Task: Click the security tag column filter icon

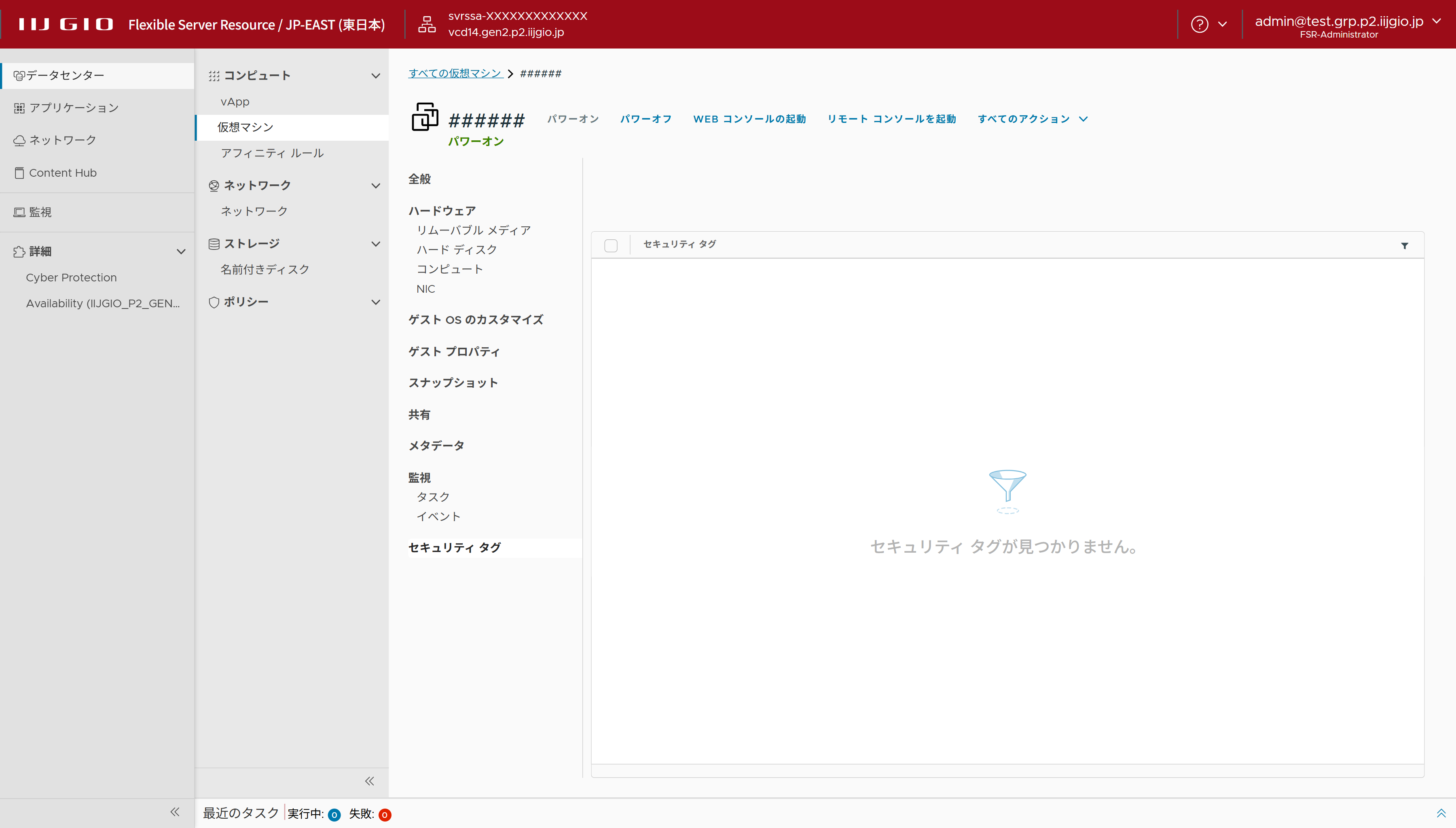Action: pos(1404,246)
